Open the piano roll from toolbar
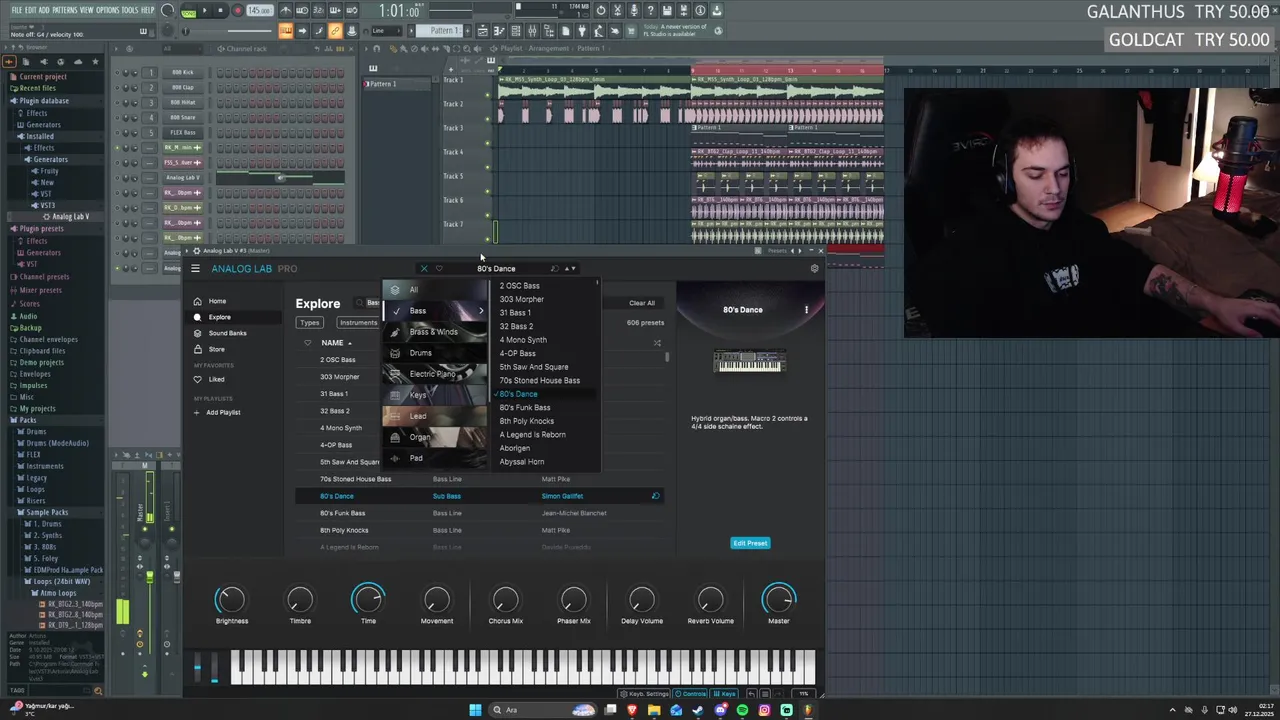The image size is (1280, 720). coord(497,31)
